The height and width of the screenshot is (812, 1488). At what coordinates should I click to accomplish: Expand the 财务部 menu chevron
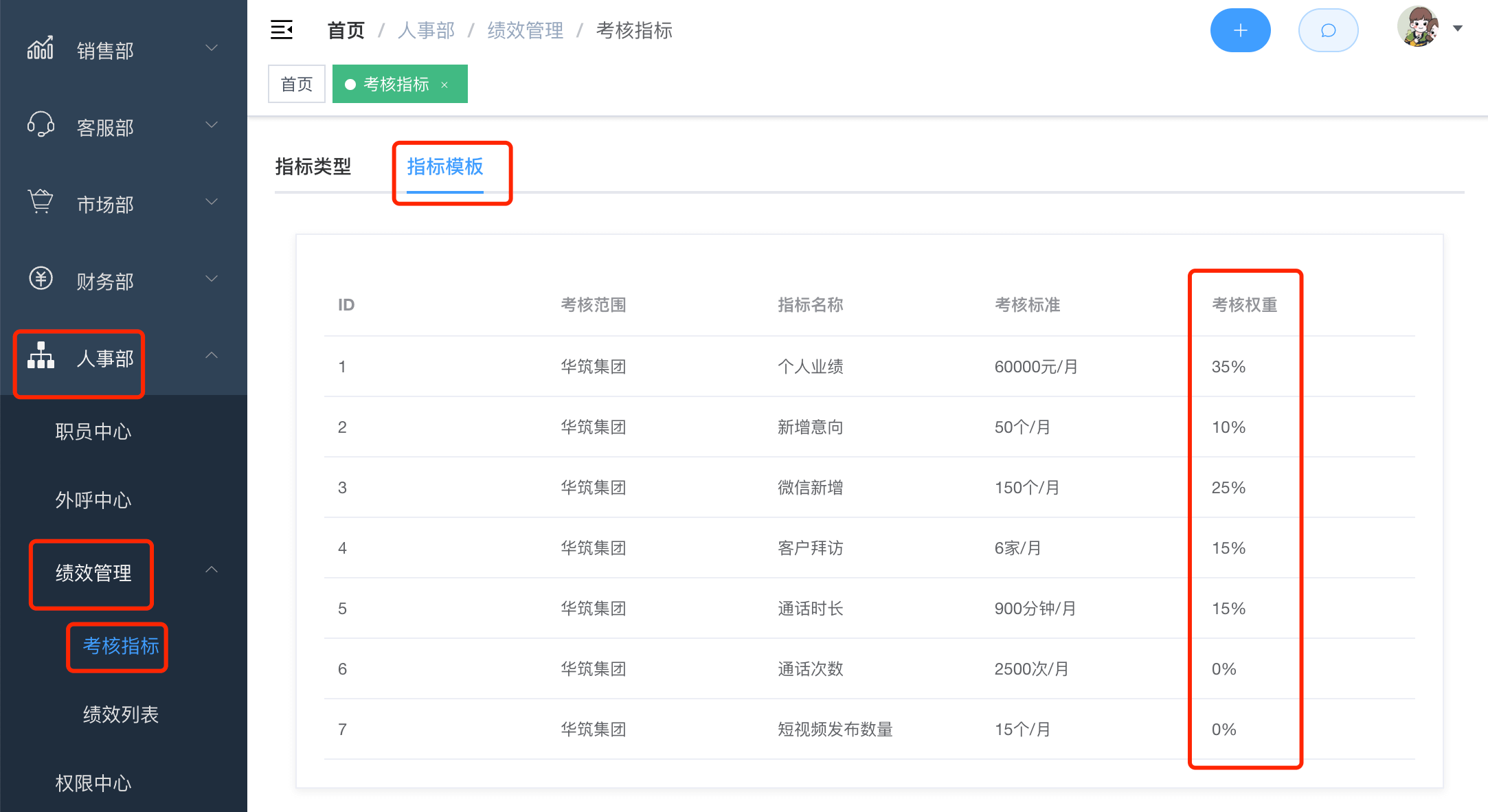pyautogui.click(x=212, y=279)
